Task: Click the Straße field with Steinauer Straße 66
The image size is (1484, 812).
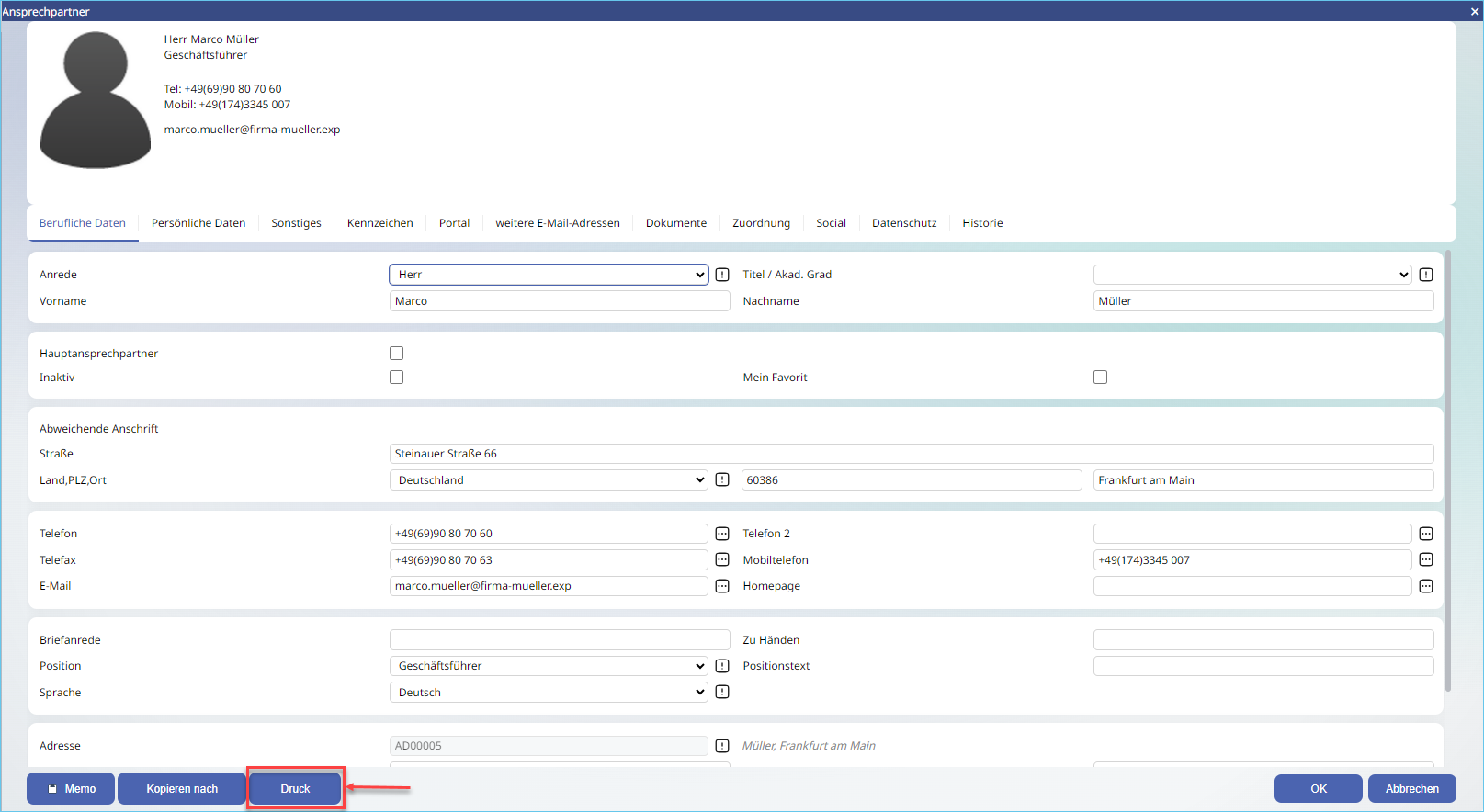Action: [x=912, y=454]
